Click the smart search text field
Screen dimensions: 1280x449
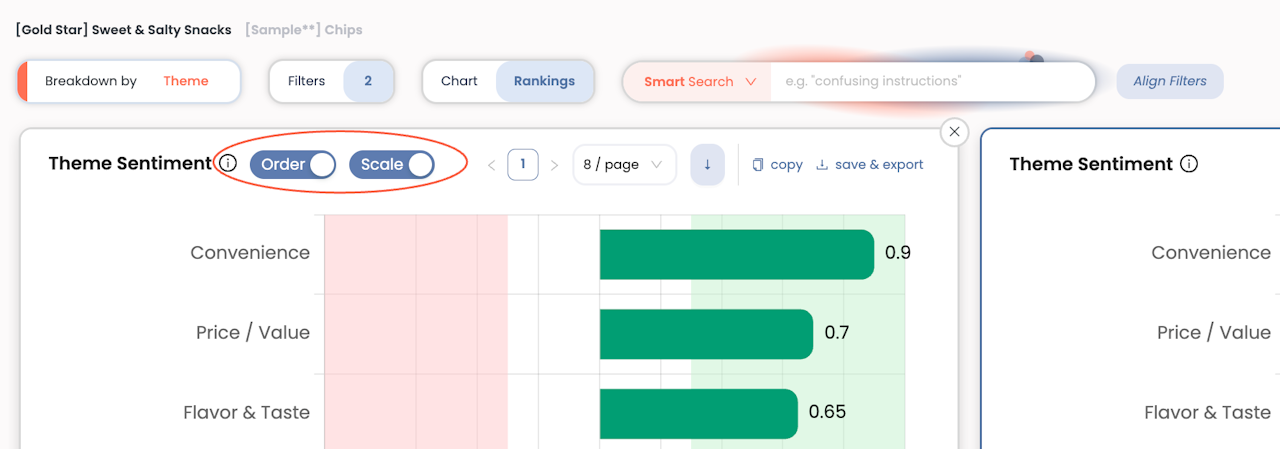930,81
